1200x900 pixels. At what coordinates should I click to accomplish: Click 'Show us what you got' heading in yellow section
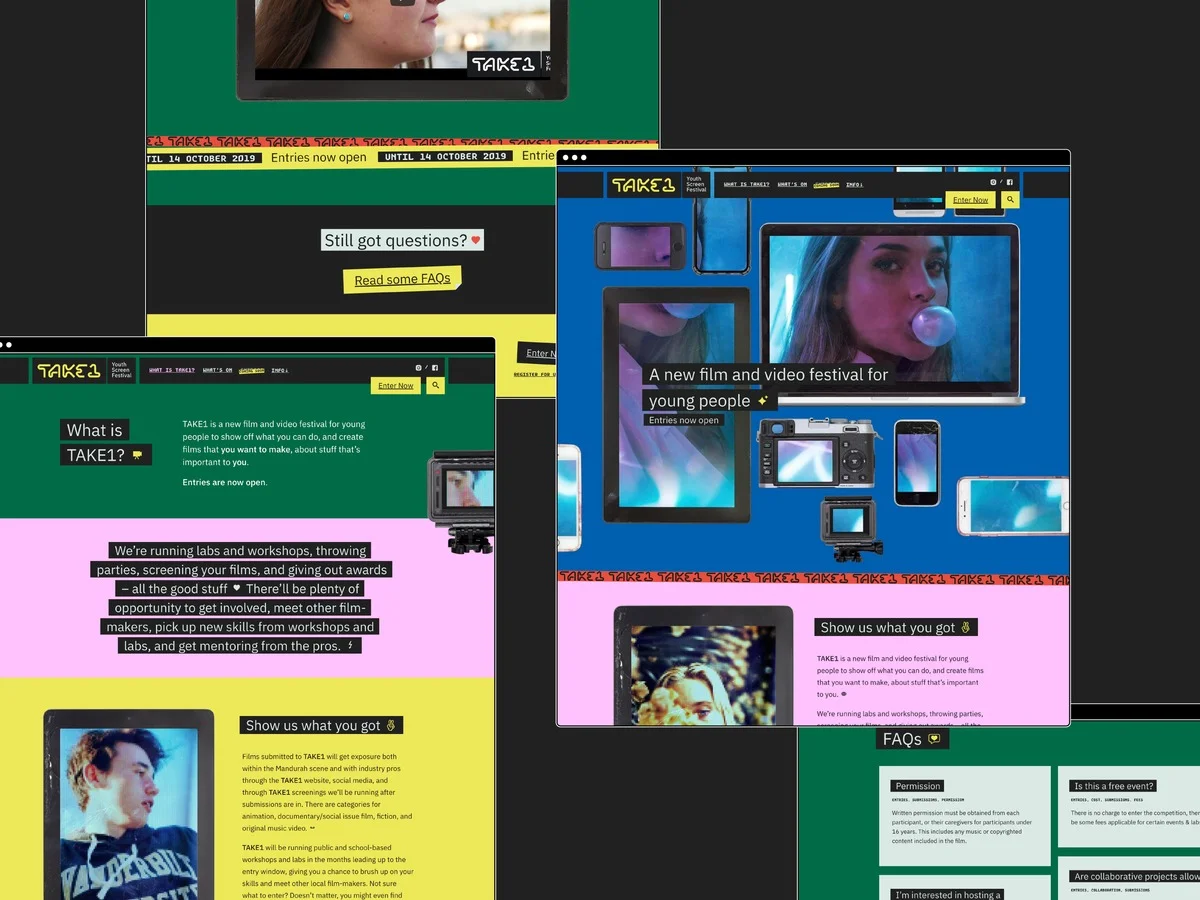click(x=321, y=725)
